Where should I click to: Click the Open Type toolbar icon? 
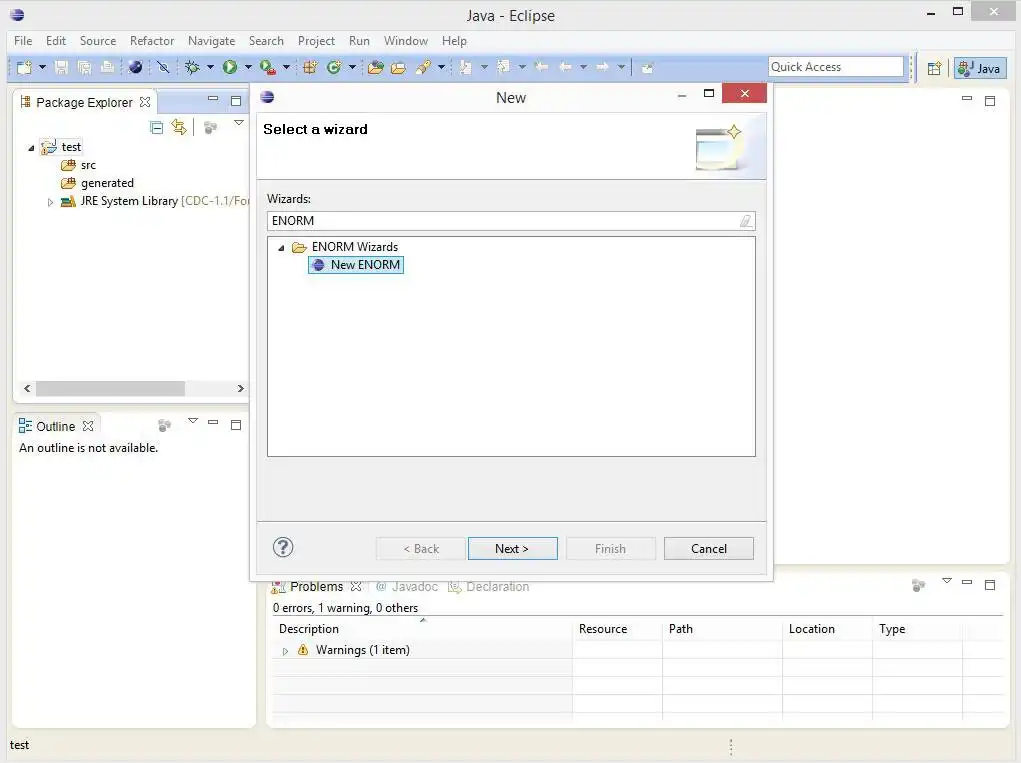pyautogui.click(x=376, y=67)
